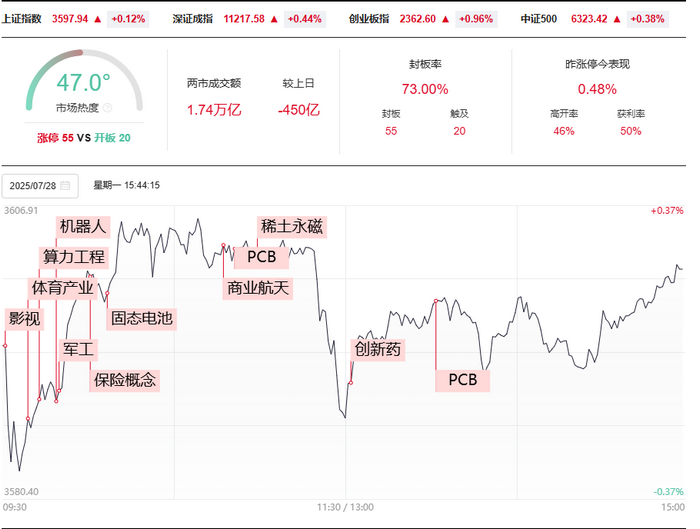700x529 pixels.
Task: Open the 创新药 sector marker
Action: pyautogui.click(x=378, y=349)
